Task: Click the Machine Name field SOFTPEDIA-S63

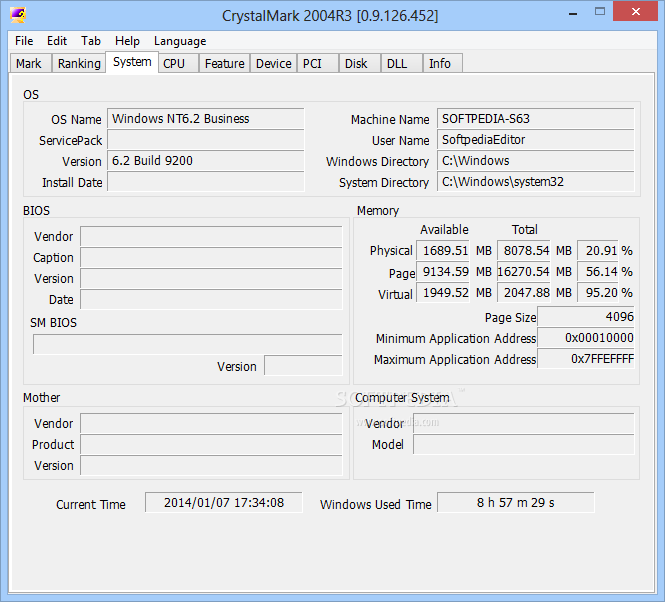Action: pyautogui.click(x=536, y=119)
